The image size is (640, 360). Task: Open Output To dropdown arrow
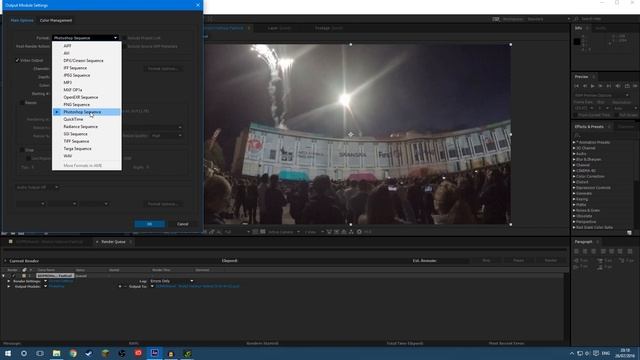click(152, 287)
